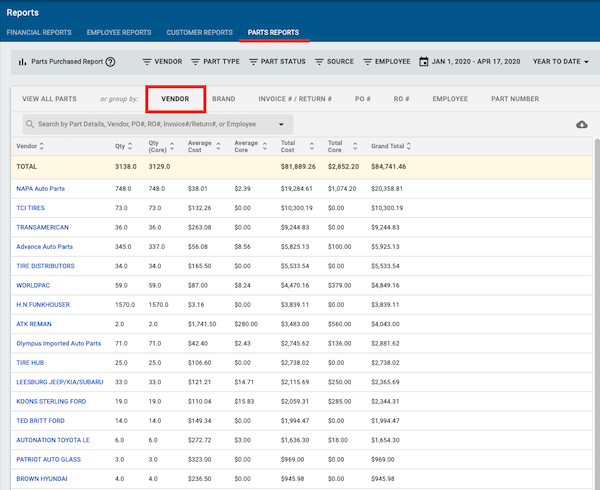
Task: Open LEESBURG JEEP/KIA/SUBARU vendor link
Action: (x=60, y=382)
